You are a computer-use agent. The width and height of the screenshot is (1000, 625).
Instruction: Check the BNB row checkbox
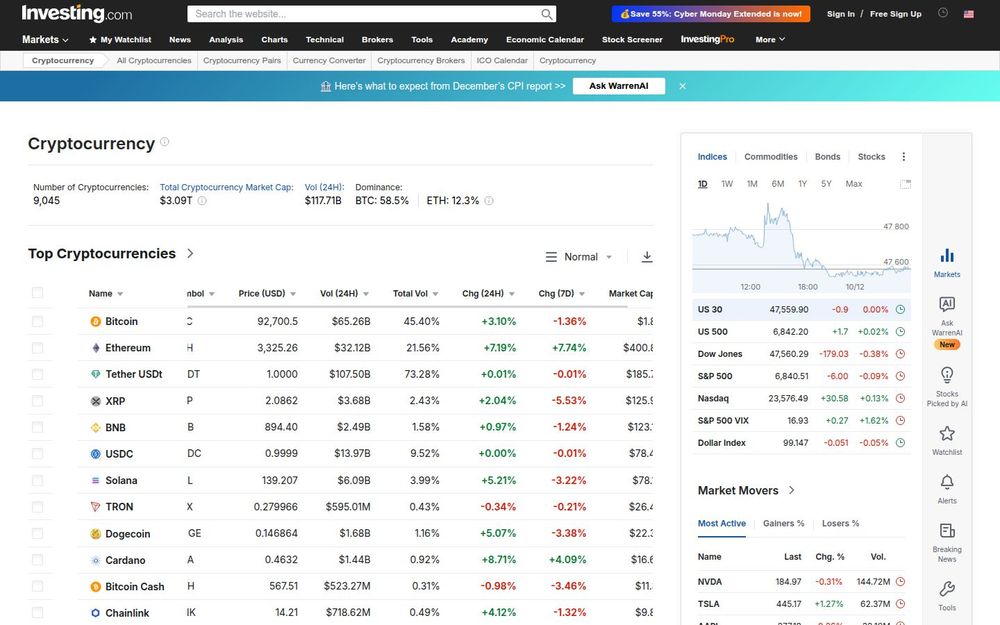tap(38, 427)
